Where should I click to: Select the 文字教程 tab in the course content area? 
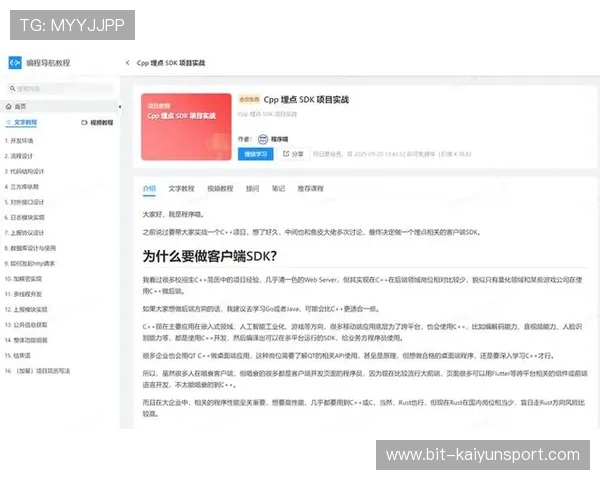pos(181,189)
